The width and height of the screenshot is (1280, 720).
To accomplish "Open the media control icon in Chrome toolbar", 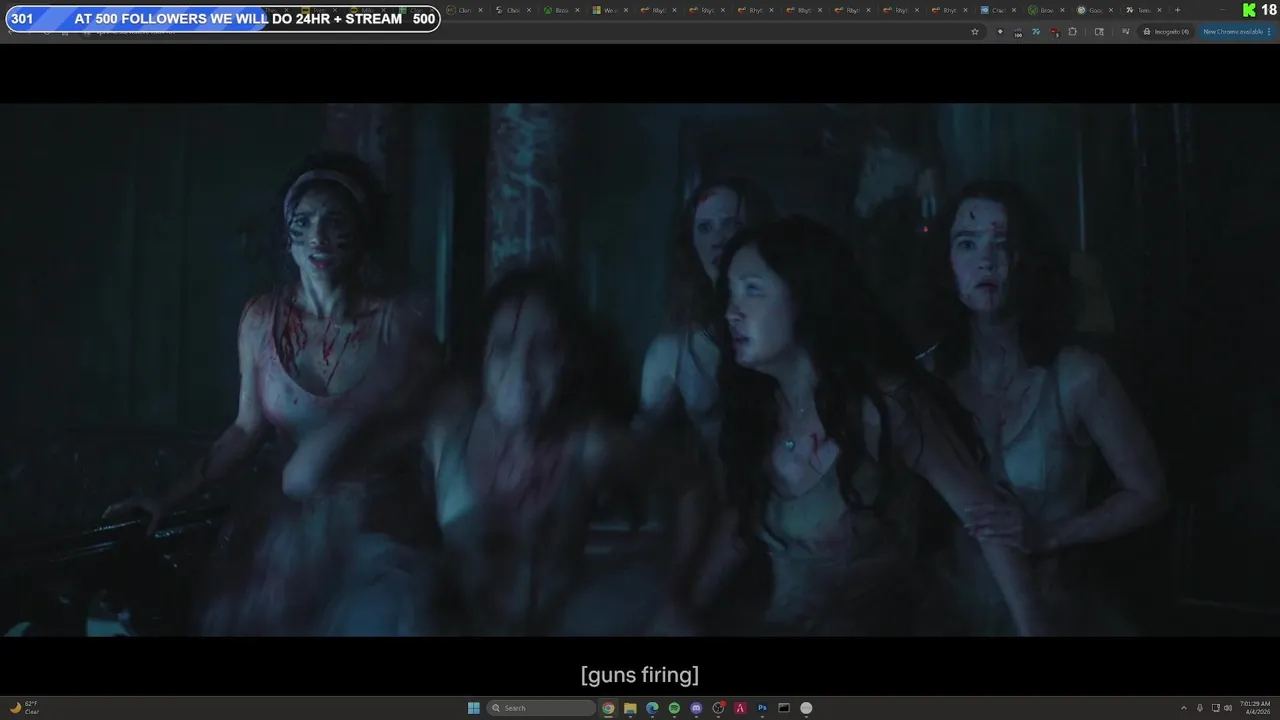I will [x=1125, y=31].
